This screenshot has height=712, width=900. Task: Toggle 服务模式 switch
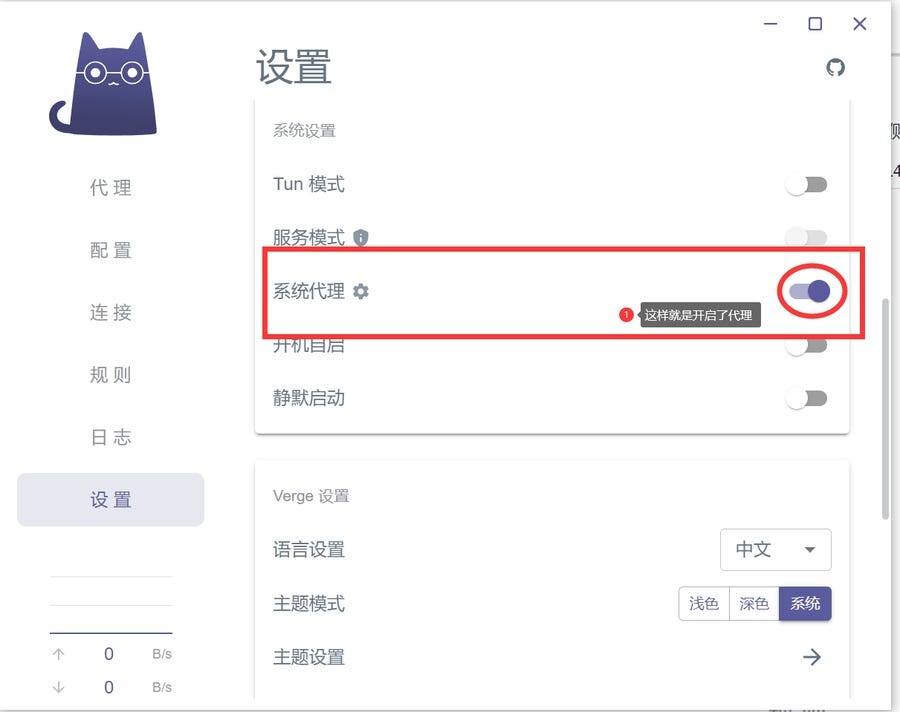click(806, 237)
